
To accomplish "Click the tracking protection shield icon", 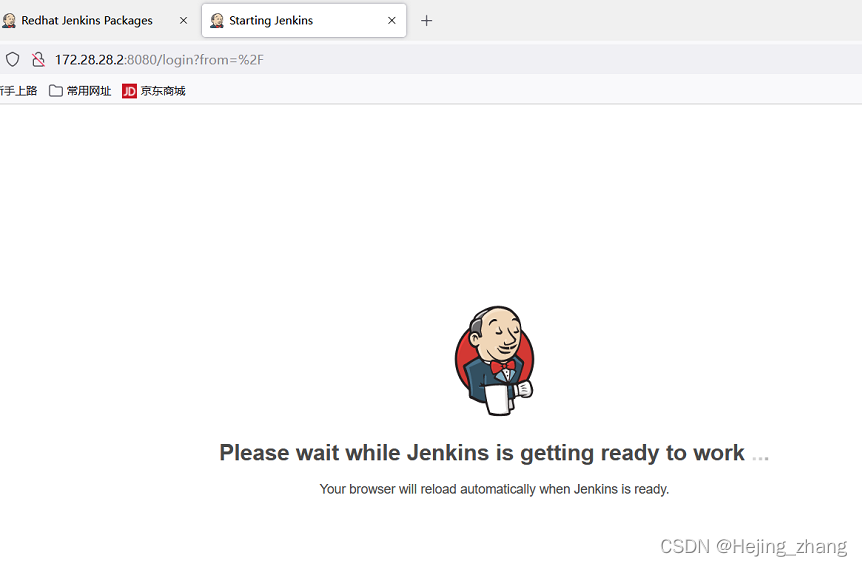I will [x=13, y=59].
